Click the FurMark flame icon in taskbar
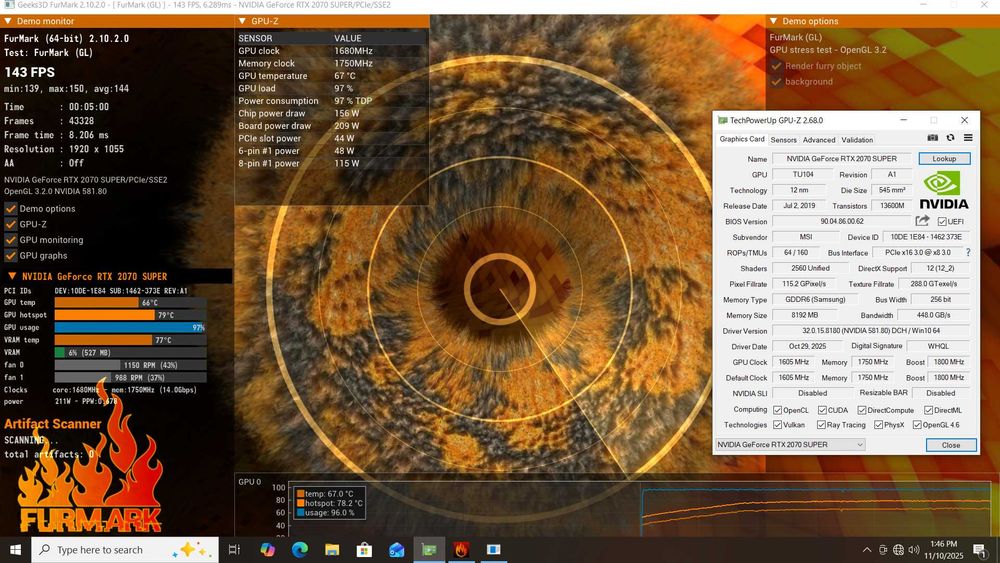The width and height of the screenshot is (1000, 563). 460,550
